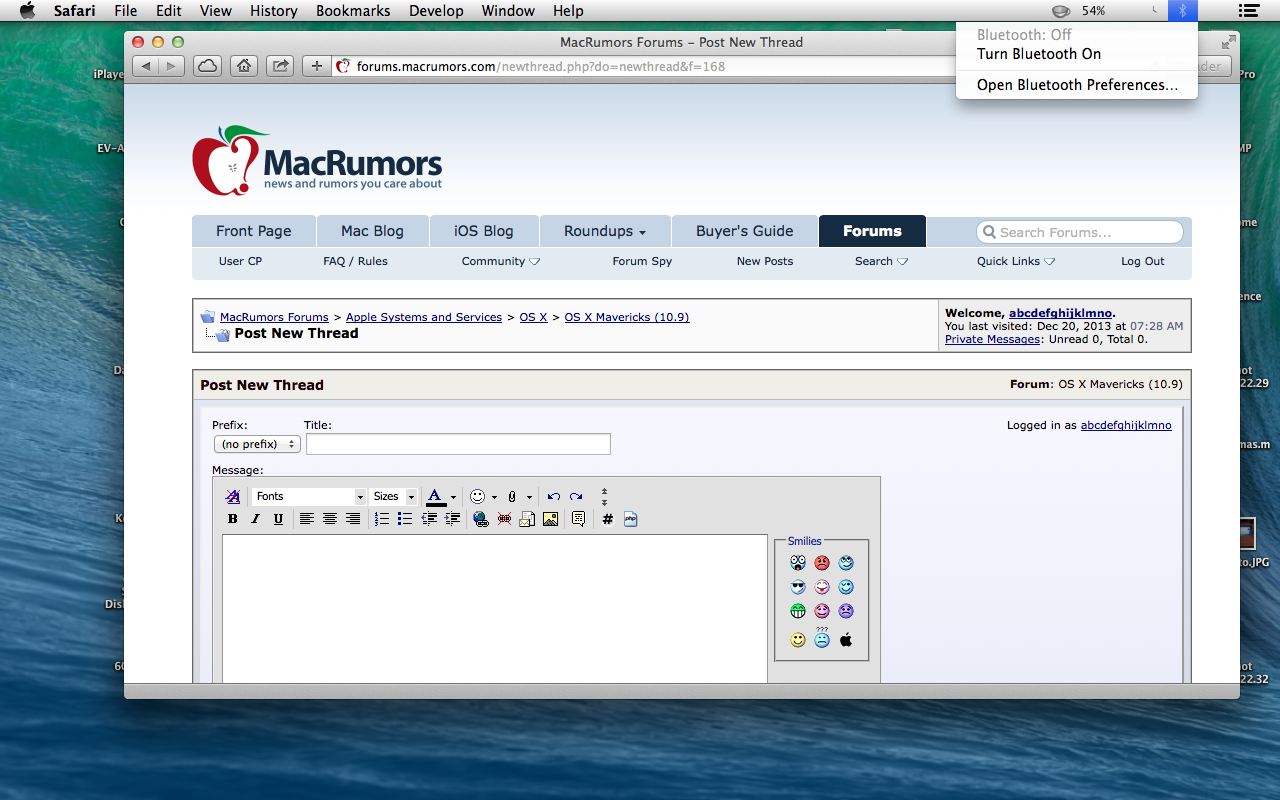Insert an unordered bullet list
This screenshot has height=800, width=1280.
(404, 519)
